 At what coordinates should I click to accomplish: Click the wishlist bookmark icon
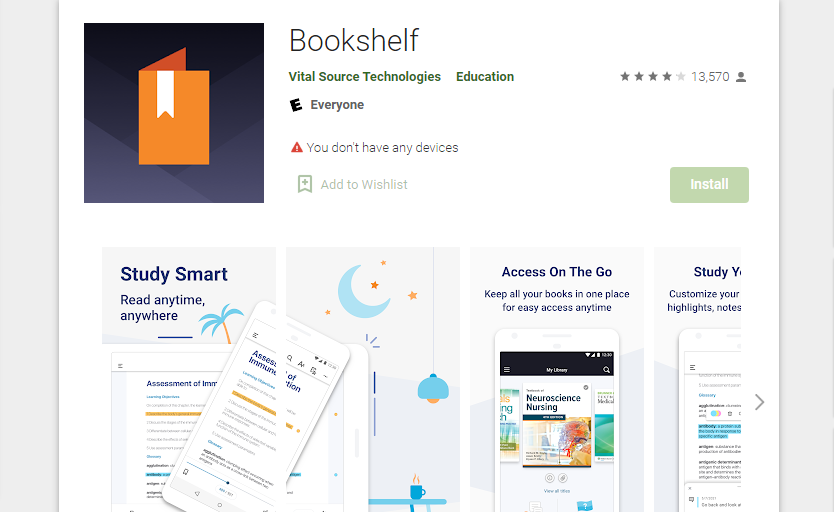(x=305, y=184)
